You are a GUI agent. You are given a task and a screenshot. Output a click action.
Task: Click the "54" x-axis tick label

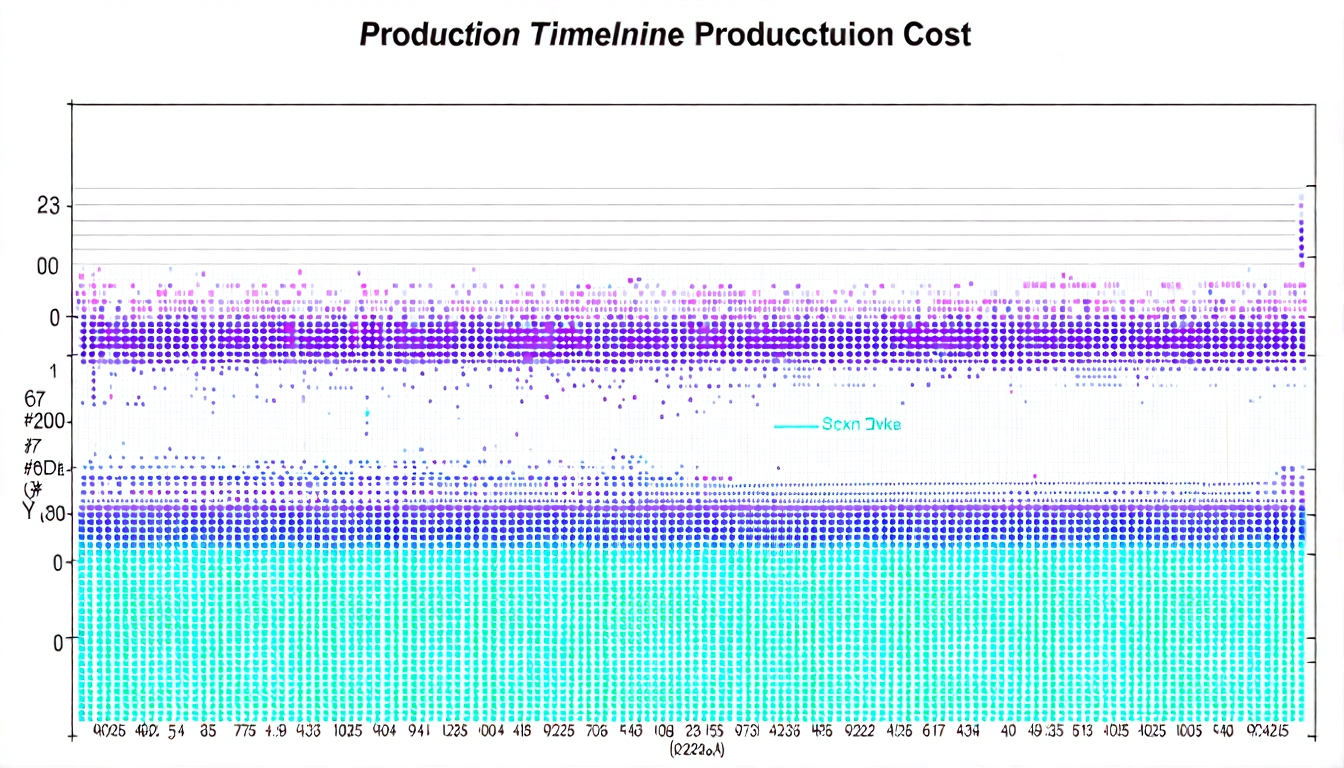(x=177, y=731)
